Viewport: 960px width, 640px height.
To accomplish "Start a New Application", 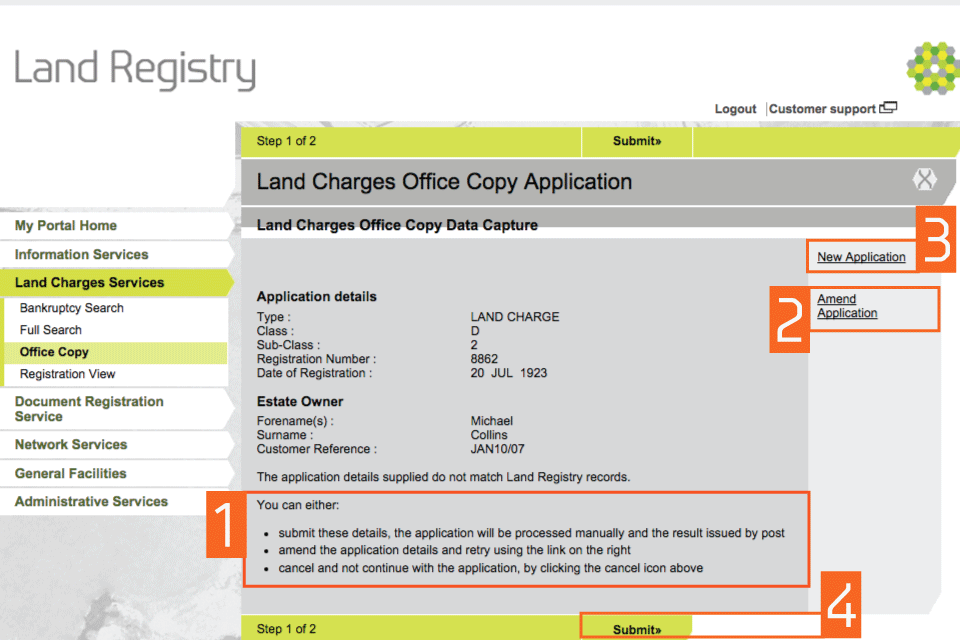I will 861,257.
